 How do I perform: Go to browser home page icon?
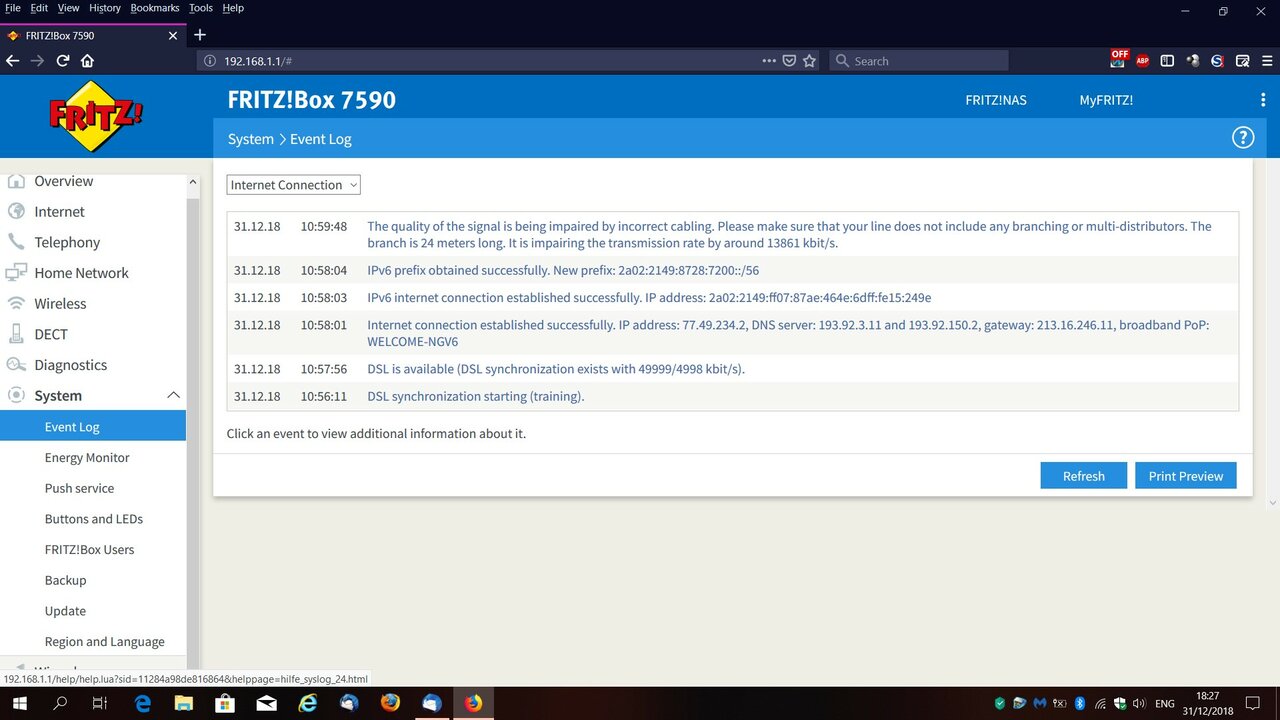(x=87, y=61)
